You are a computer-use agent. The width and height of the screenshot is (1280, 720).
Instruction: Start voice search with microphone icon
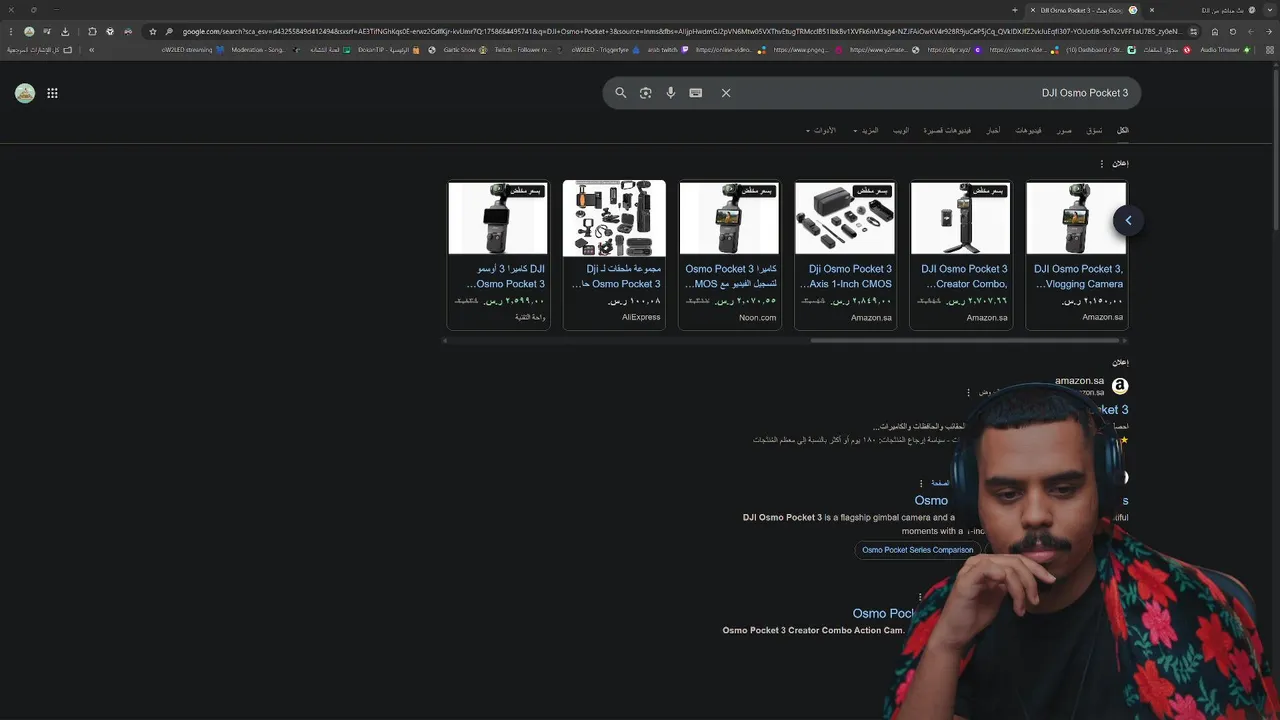(x=671, y=93)
